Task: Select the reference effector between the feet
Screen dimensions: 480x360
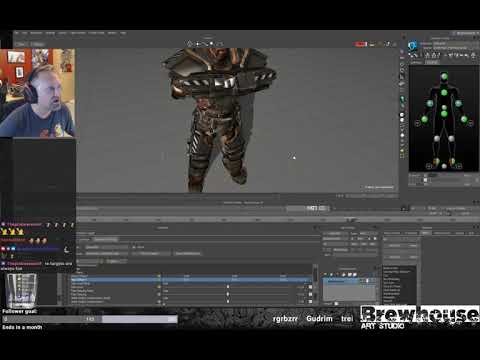Action: pos(444,166)
